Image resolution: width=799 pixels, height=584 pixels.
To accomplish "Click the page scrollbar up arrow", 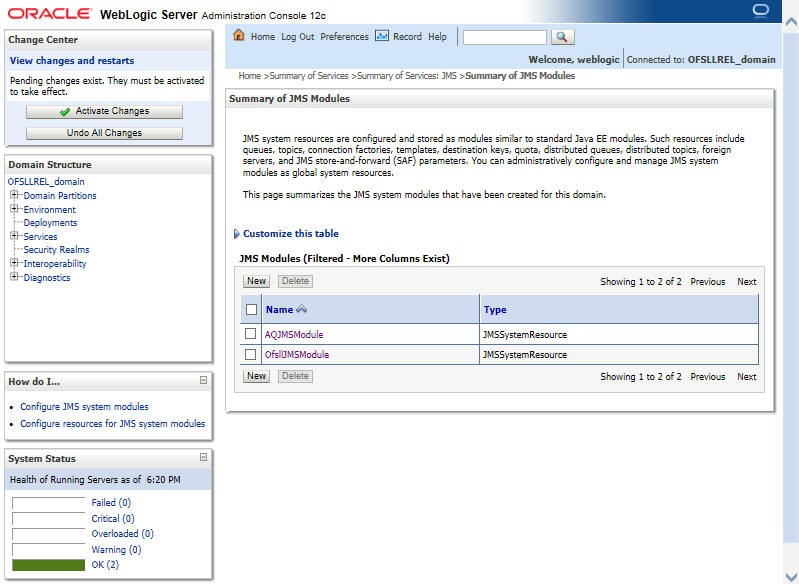I will 791,22.
